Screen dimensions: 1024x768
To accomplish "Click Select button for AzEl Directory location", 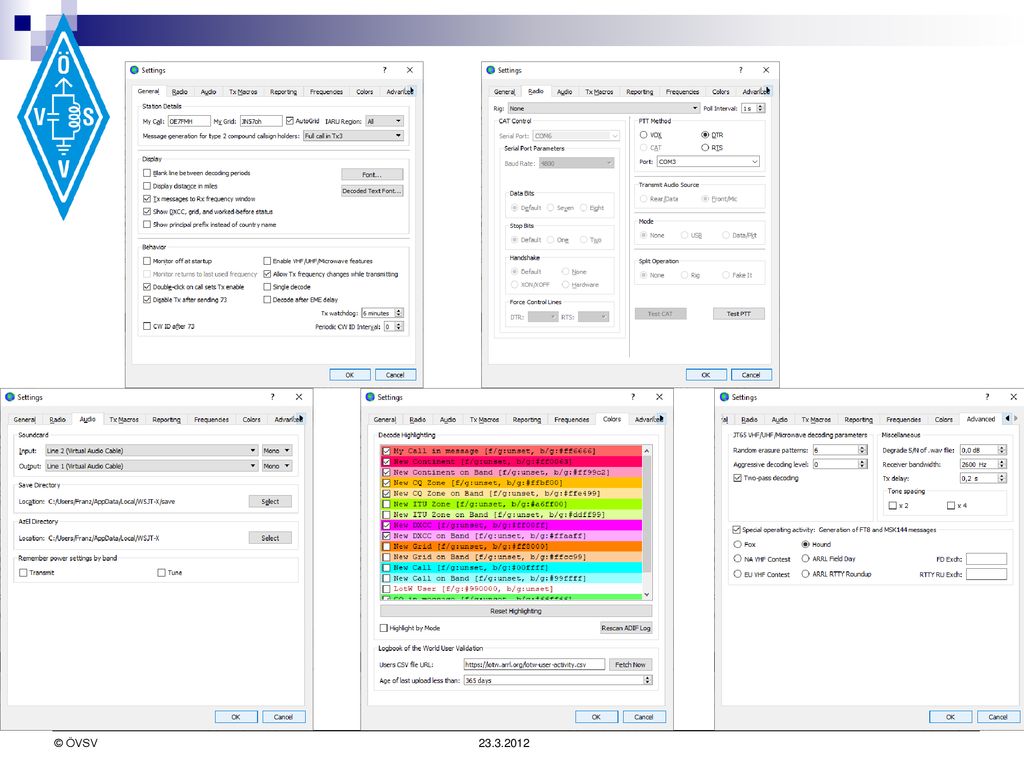I will point(270,538).
